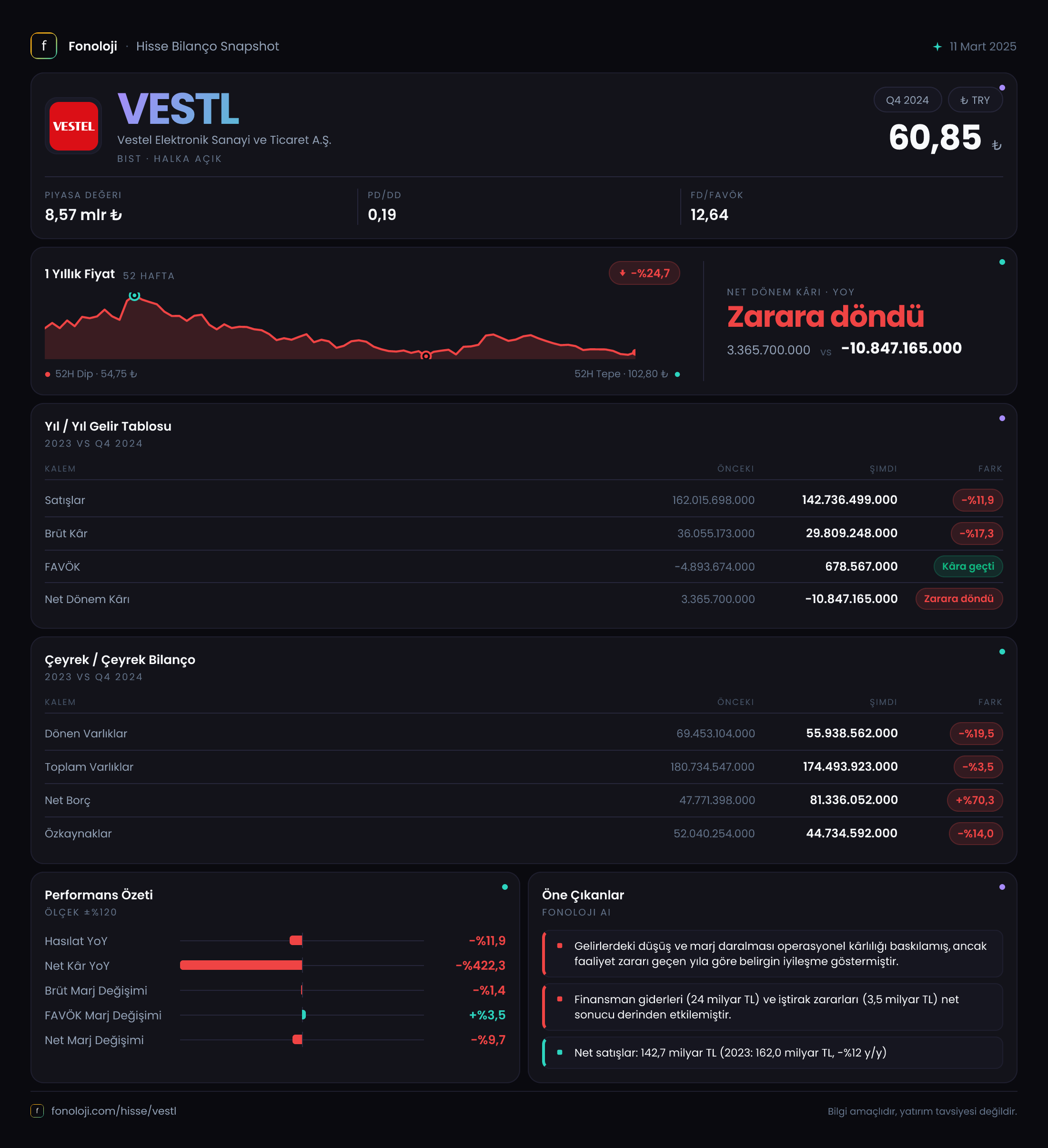Image resolution: width=1048 pixels, height=1148 pixels.
Task: Click the Net Marj Değişimi performance bar
Action: point(297,1040)
